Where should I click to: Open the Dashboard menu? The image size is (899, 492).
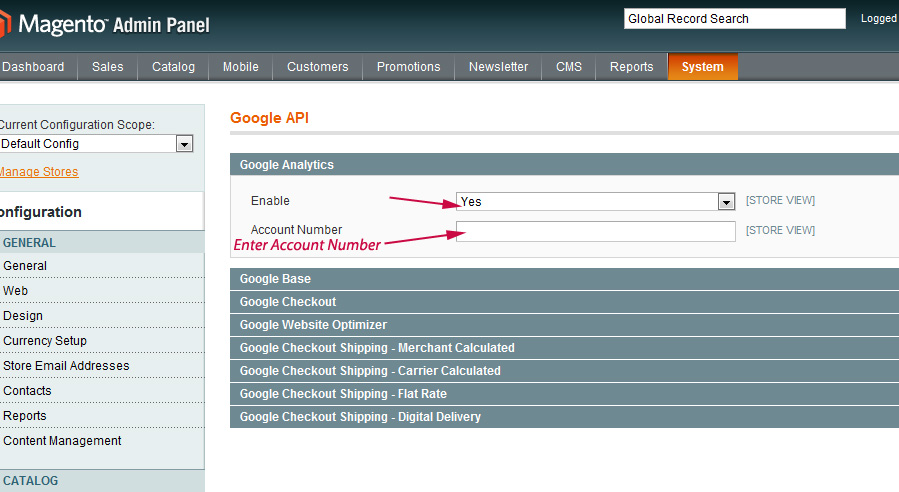click(33, 67)
